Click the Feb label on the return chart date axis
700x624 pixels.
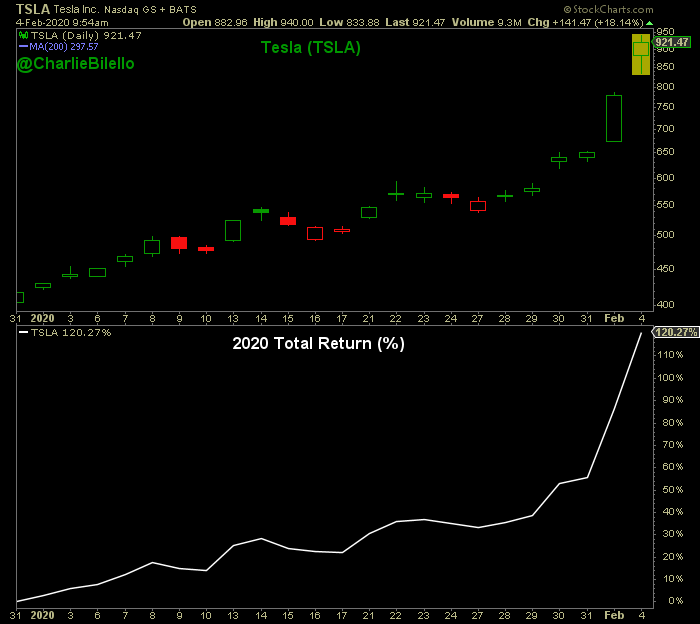click(614, 615)
